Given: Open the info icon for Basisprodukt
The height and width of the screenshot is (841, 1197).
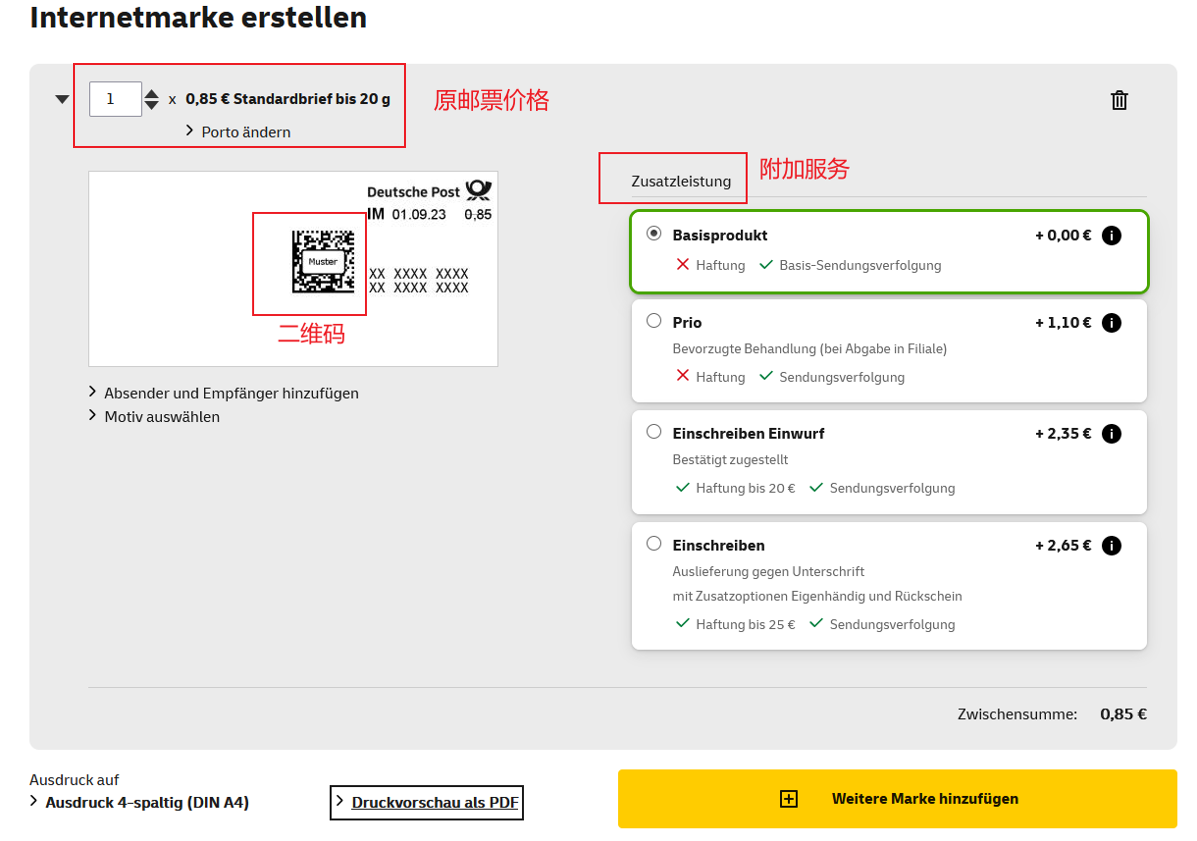Looking at the screenshot, I should point(1112,235).
